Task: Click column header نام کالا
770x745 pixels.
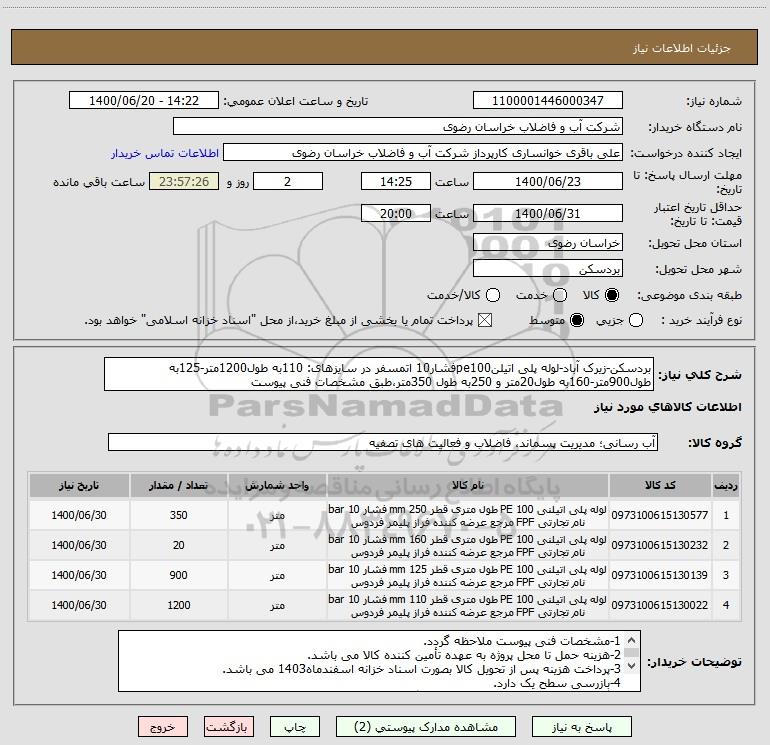Action: (x=468, y=485)
